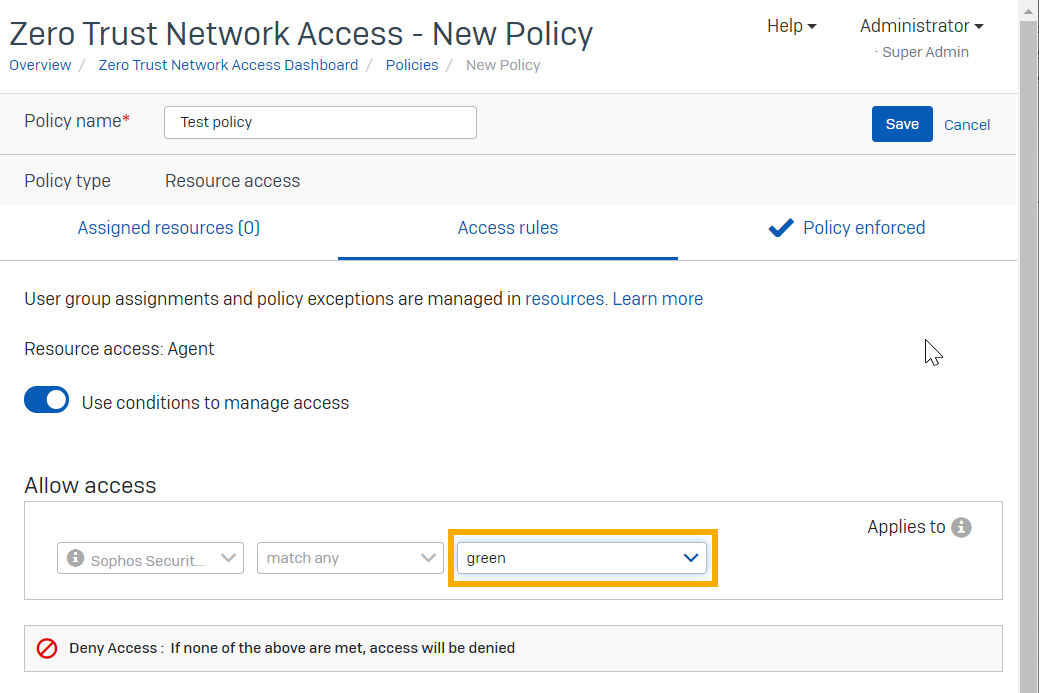
Task: Click the chevron on the green dropdown
Action: coord(690,558)
